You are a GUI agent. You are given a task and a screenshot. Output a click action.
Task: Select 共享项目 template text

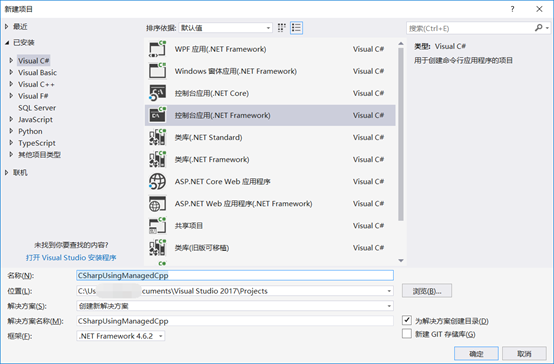click(x=189, y=226)
